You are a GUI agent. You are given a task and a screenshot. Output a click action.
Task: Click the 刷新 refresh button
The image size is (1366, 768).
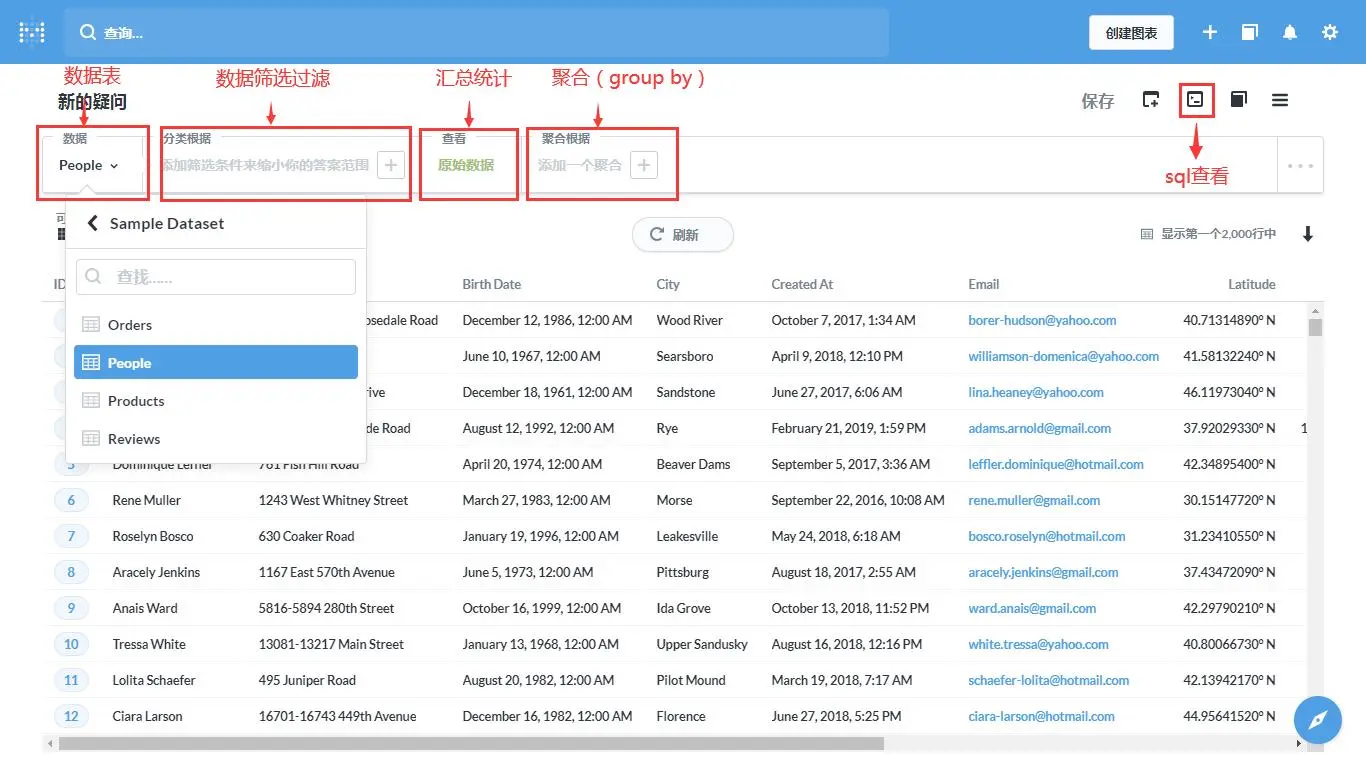[683, 234]
